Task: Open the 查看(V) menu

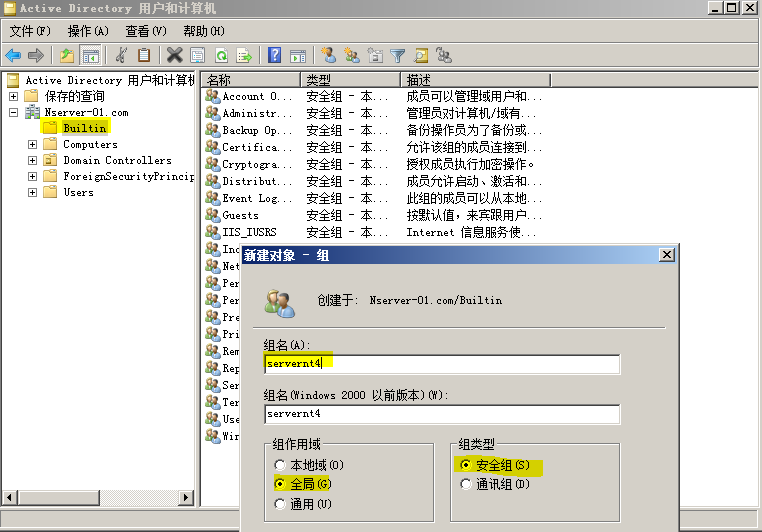Action: coord(146,31)
